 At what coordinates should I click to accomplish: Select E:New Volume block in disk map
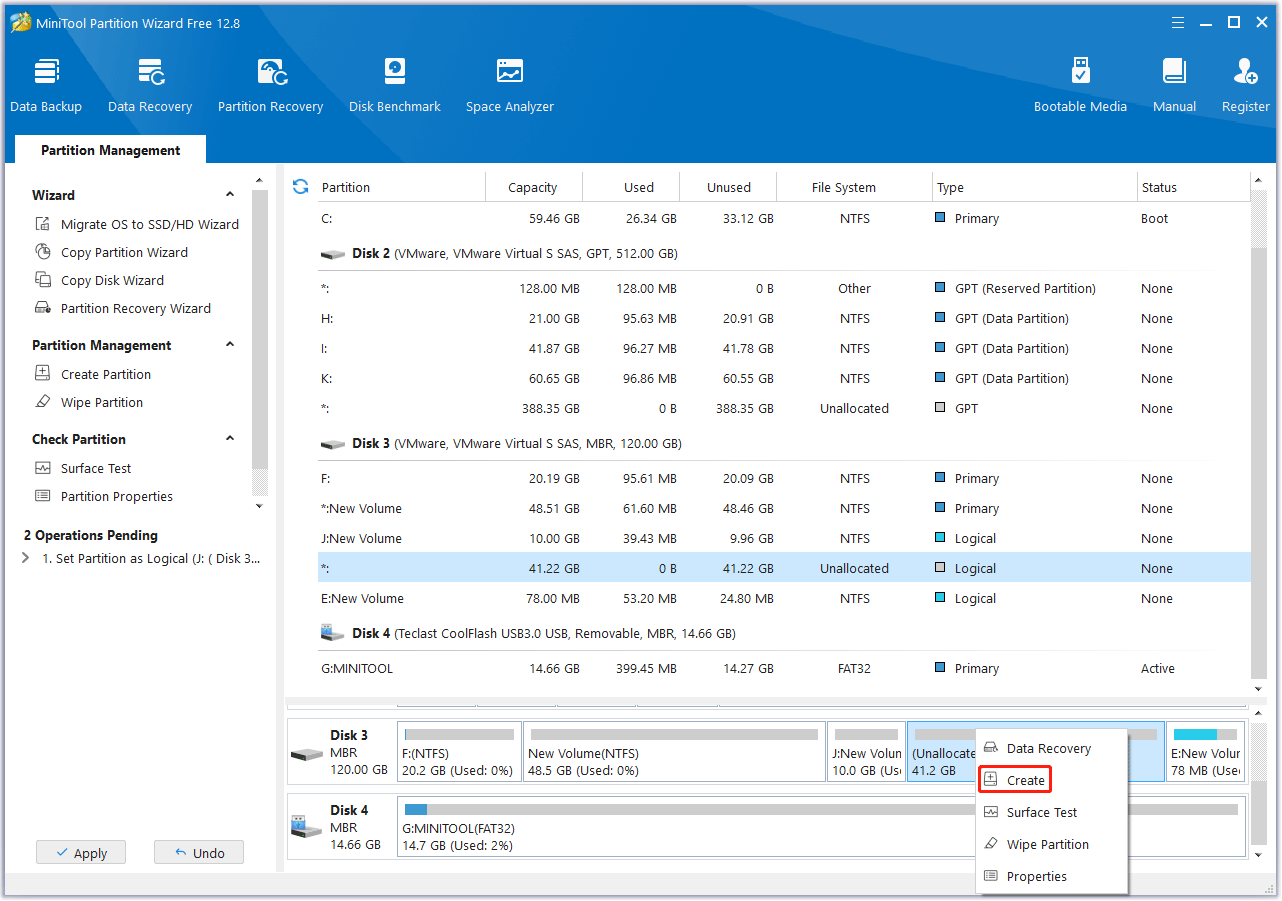[1205, 752]
